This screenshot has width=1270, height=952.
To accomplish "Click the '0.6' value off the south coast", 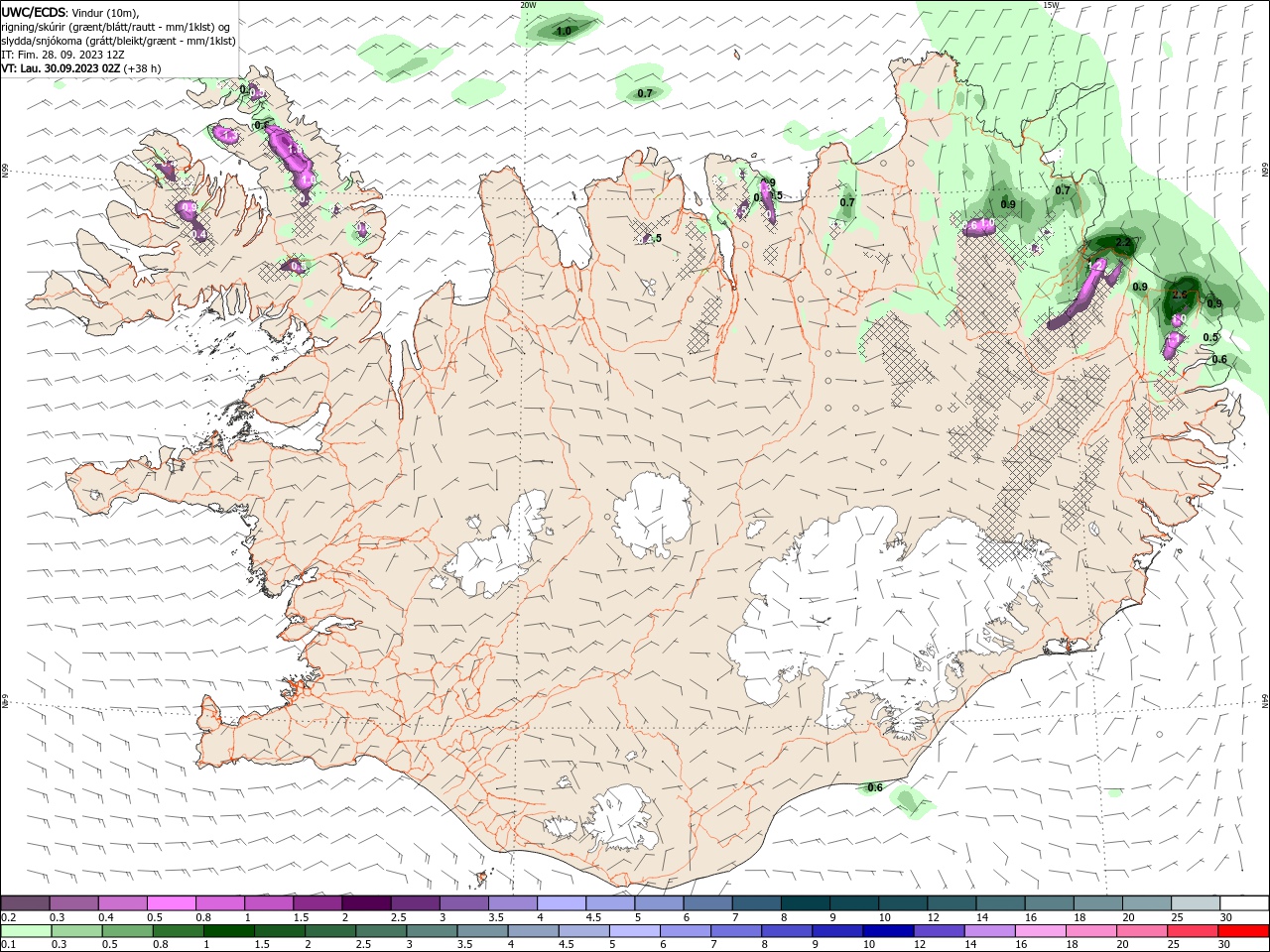I will coord(875,787).
